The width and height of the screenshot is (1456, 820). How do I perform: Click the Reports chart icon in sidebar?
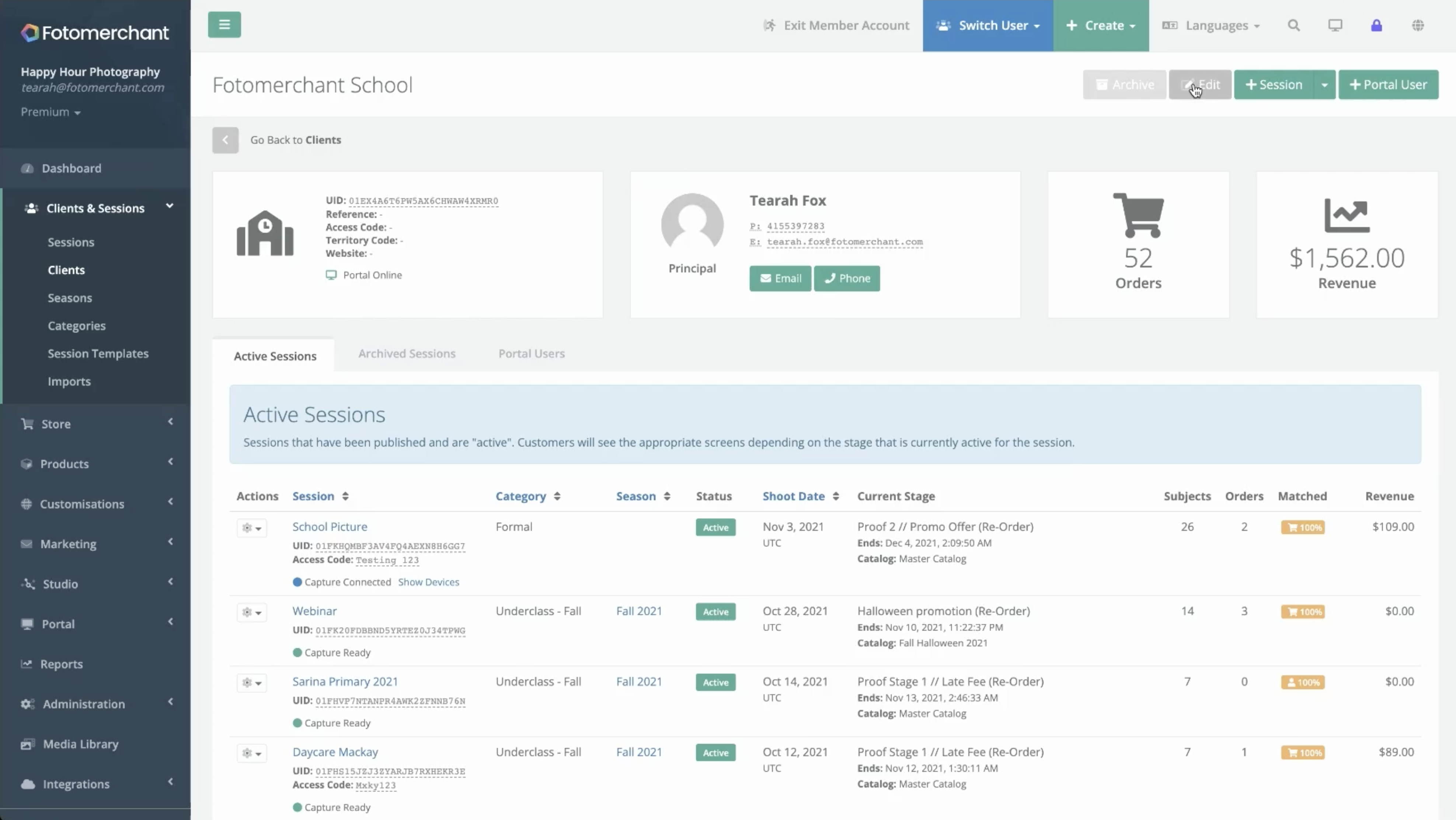27,664
